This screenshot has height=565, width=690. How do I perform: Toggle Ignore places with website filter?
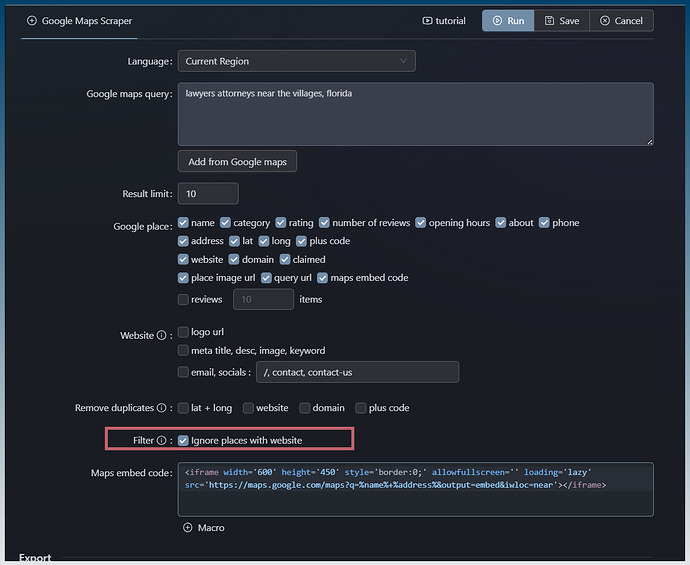(x=183, y=440)
